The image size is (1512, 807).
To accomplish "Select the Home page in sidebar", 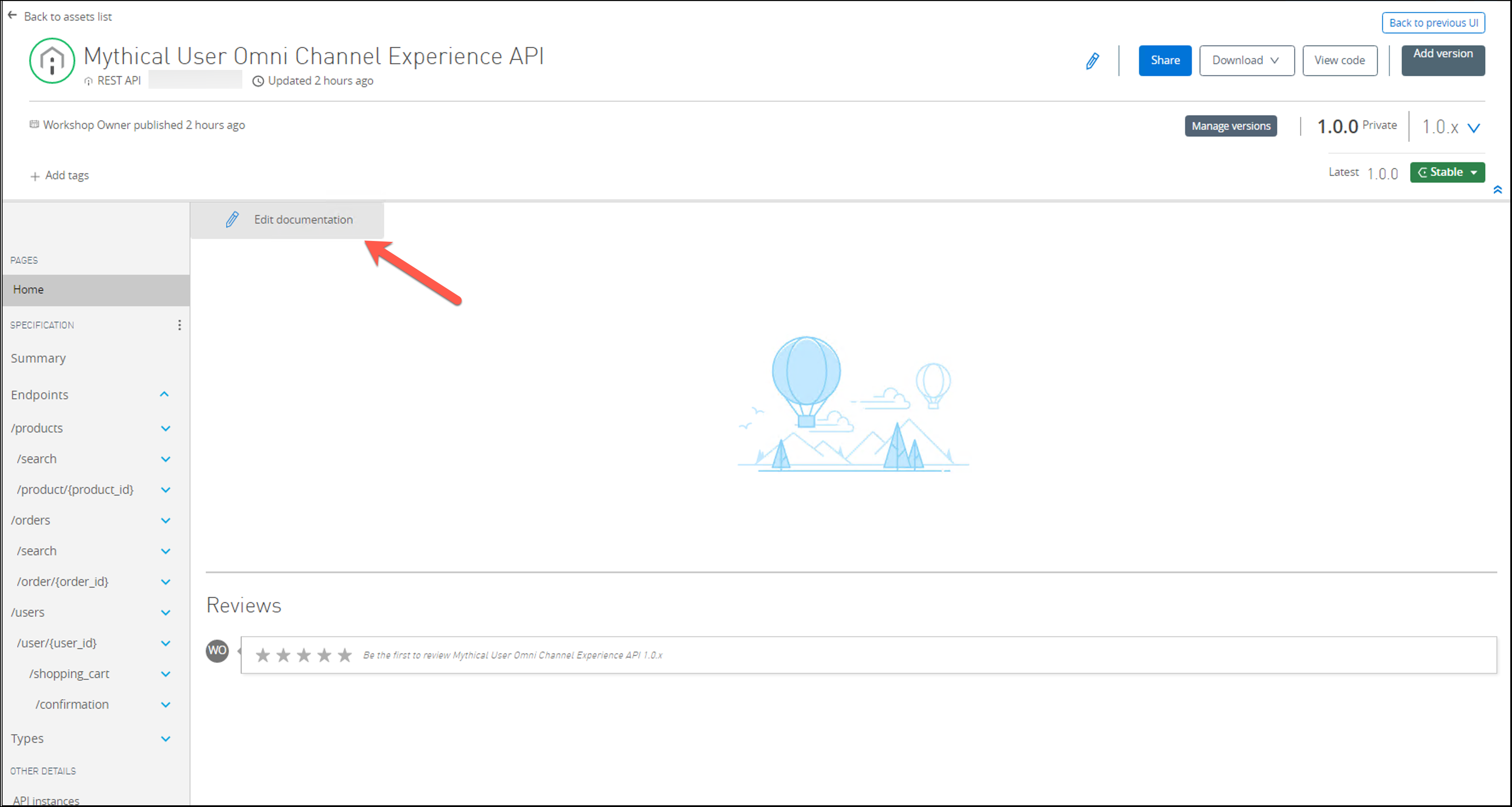I will pyautogui.click(x=28, y=290).
